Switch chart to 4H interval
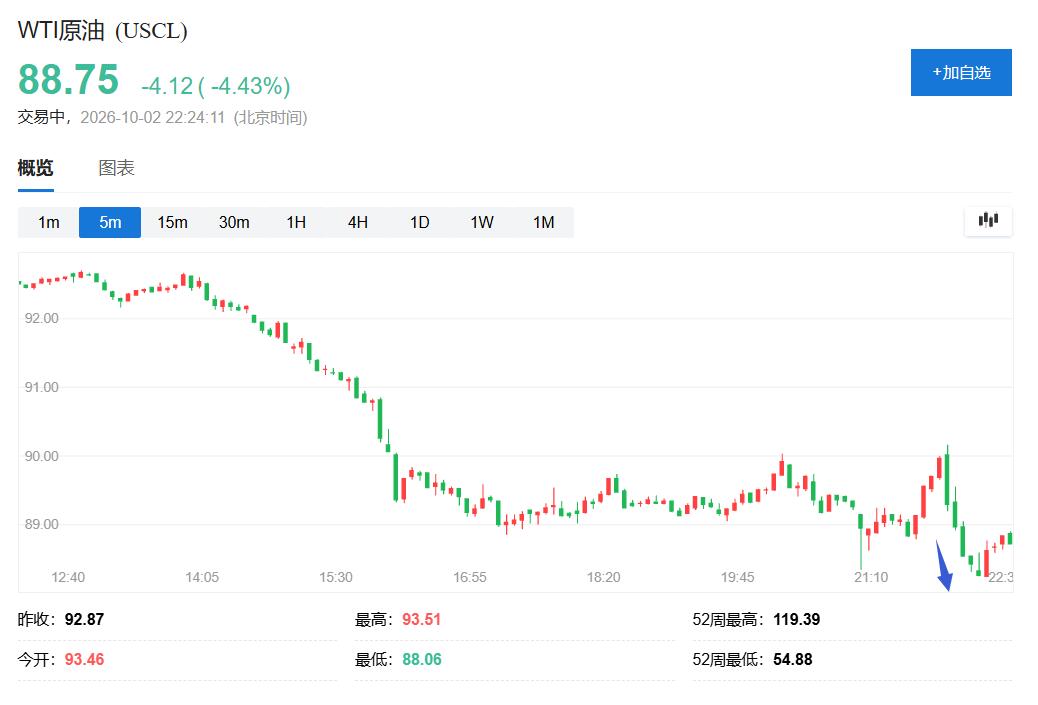 (x=358, y=222)
